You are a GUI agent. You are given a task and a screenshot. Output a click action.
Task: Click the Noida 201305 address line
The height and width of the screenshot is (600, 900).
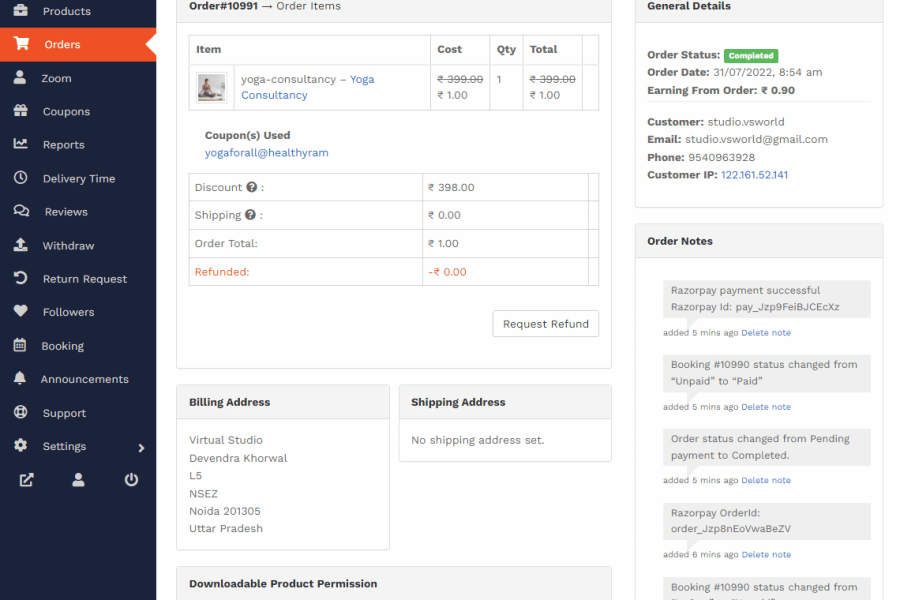coord(224,511)
